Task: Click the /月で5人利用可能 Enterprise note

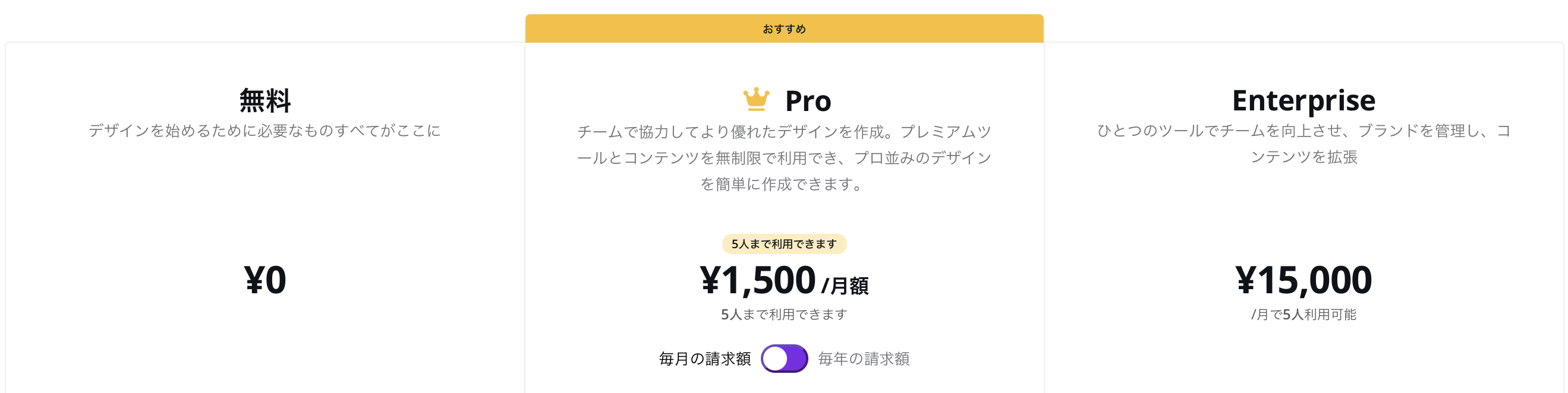Action: [x=1303, y=315]
